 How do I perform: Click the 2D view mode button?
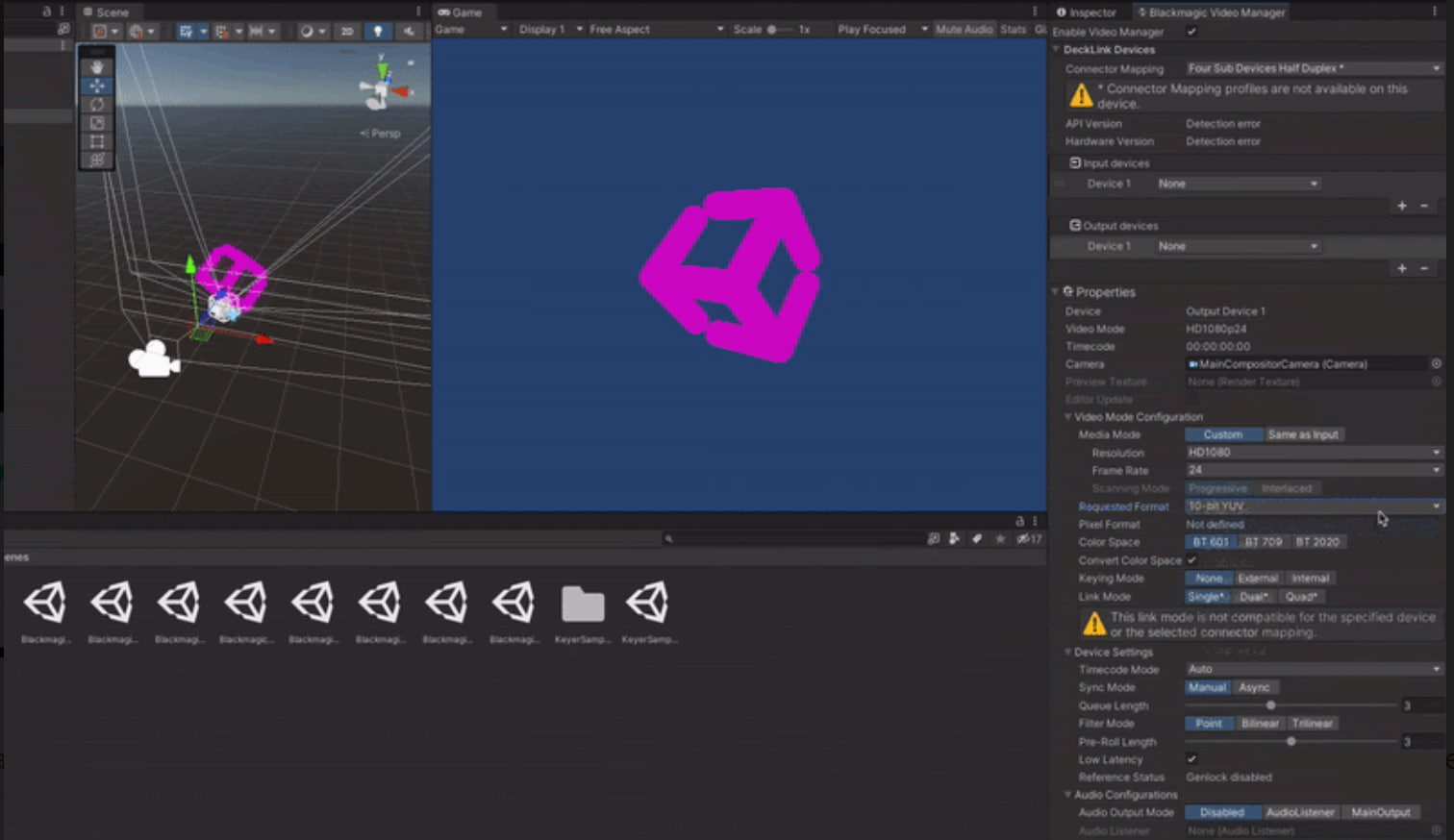[x=347, y=31]
